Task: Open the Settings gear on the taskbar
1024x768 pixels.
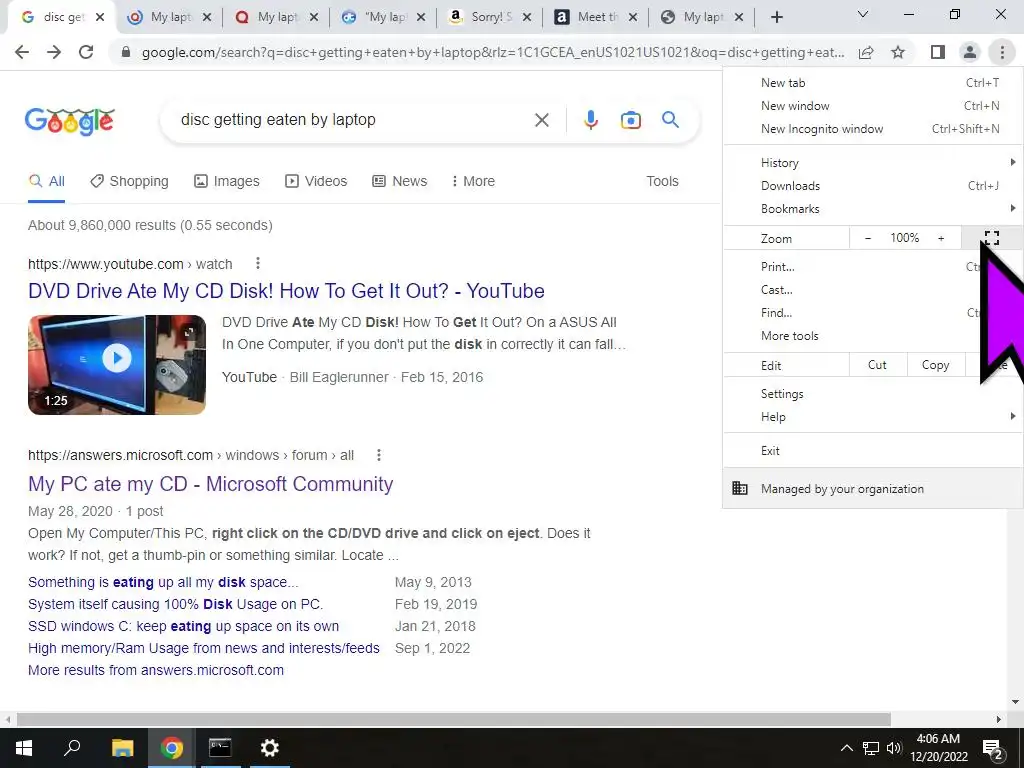Action: click(x=269, y=748)
